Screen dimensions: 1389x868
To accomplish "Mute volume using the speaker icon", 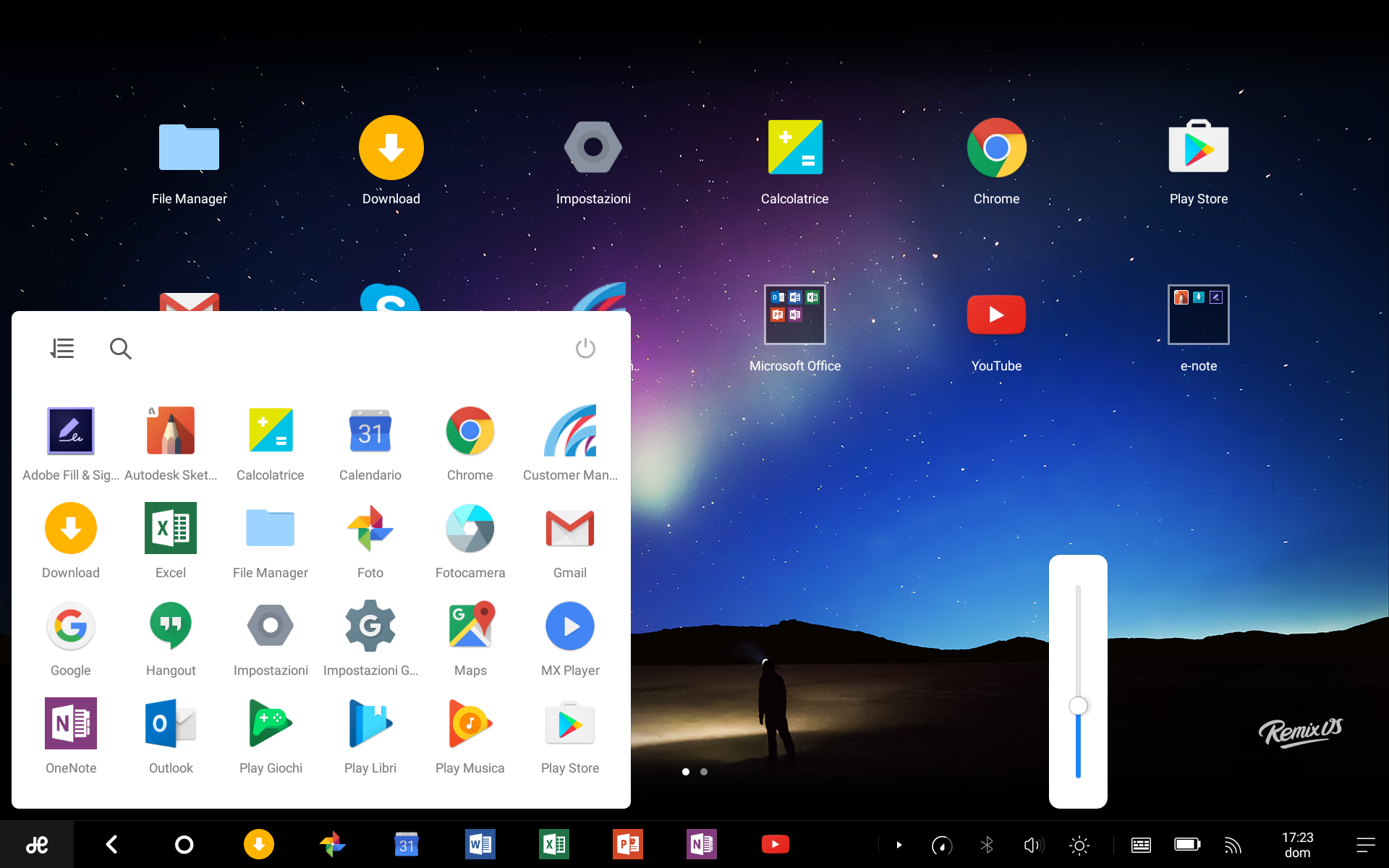I will point(1033,844).
